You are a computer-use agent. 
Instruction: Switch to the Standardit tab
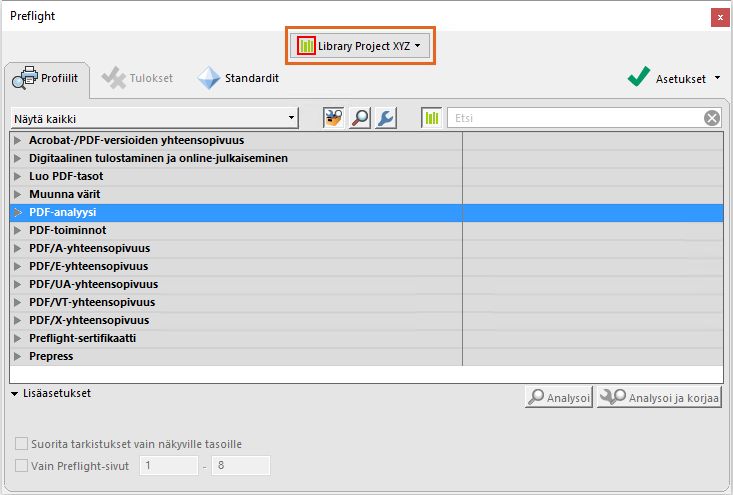(x=238, y=78)
